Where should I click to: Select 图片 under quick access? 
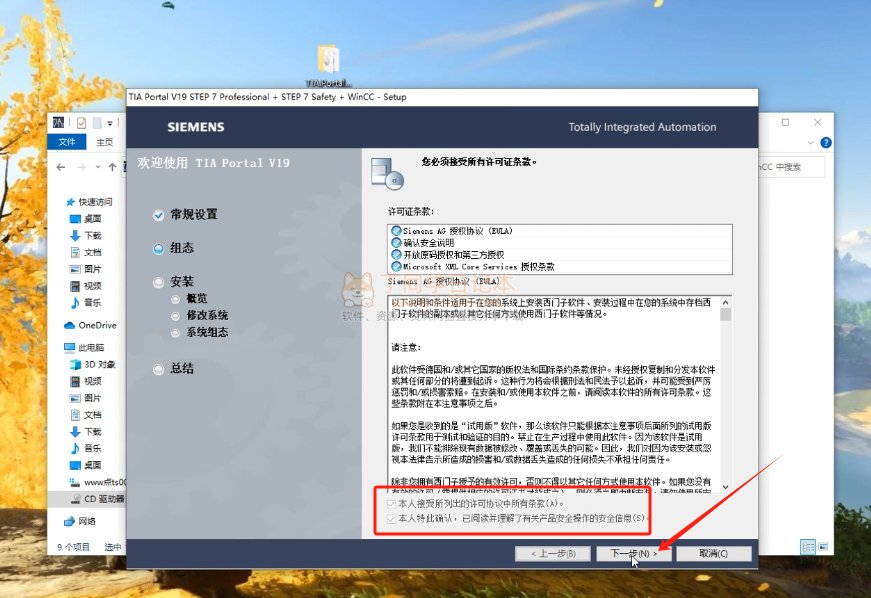pyautogui.click(x=86, y=269)
